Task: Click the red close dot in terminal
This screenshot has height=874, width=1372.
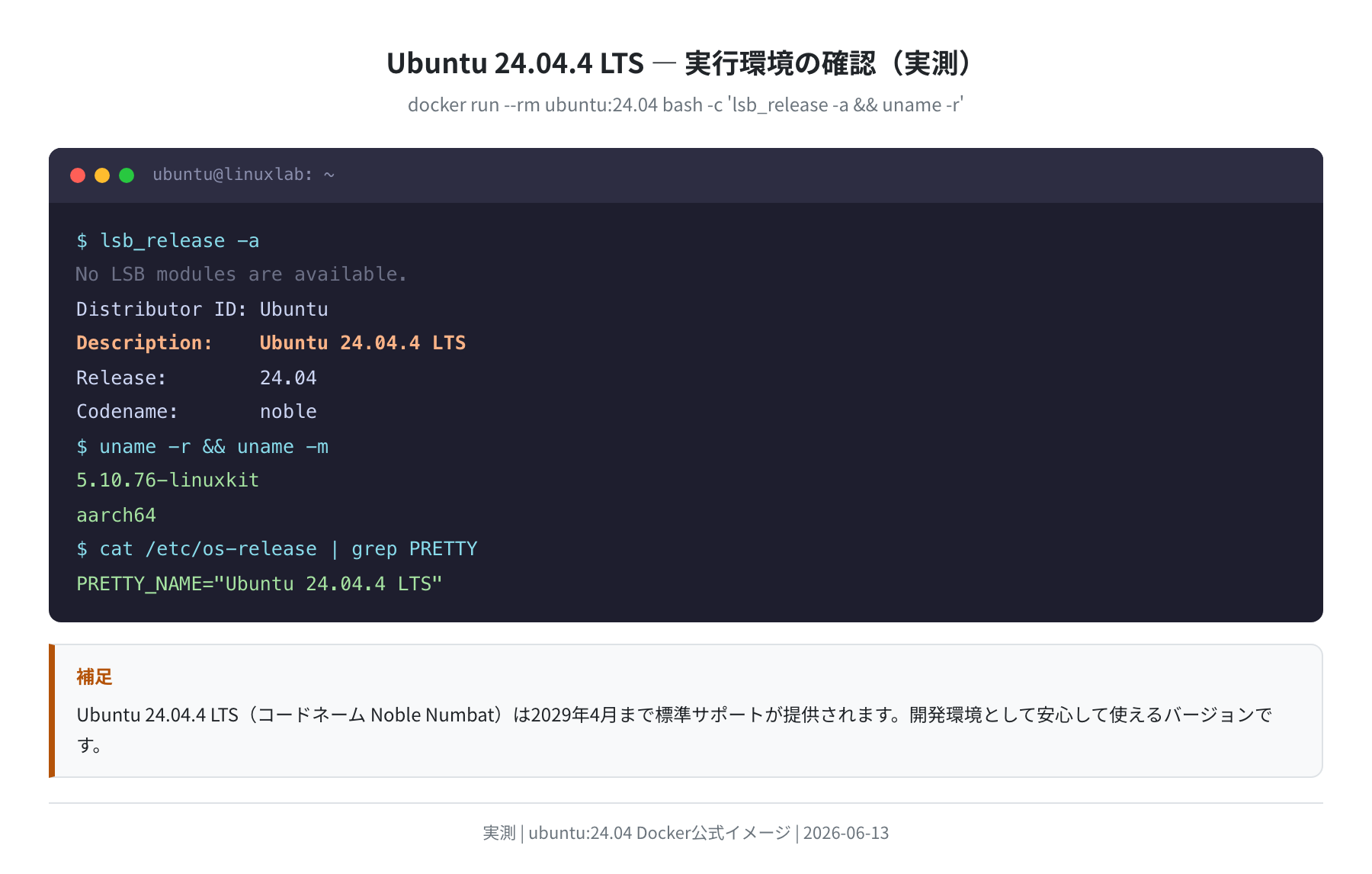Action: click(78, 175)
